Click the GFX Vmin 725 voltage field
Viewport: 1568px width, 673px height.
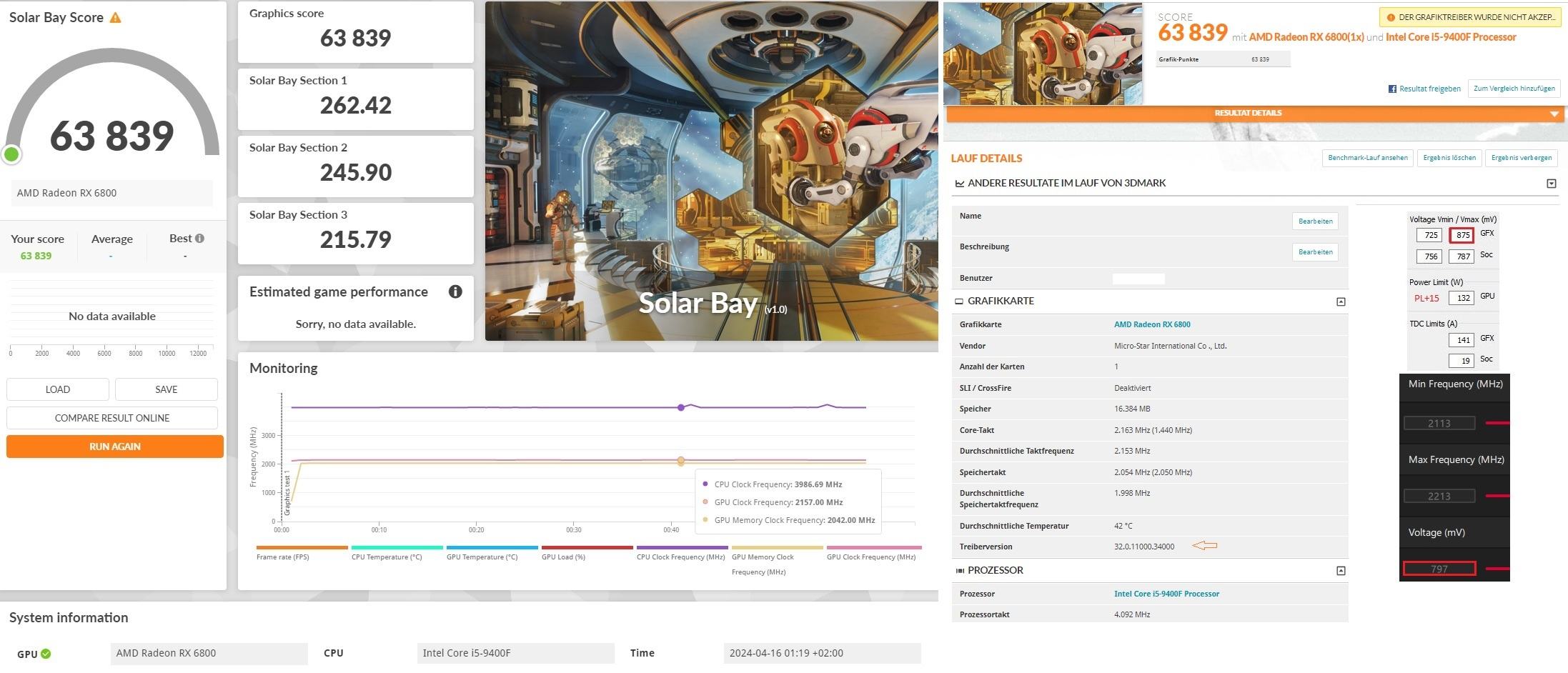pyautogui.click(x=1429, y=235)
